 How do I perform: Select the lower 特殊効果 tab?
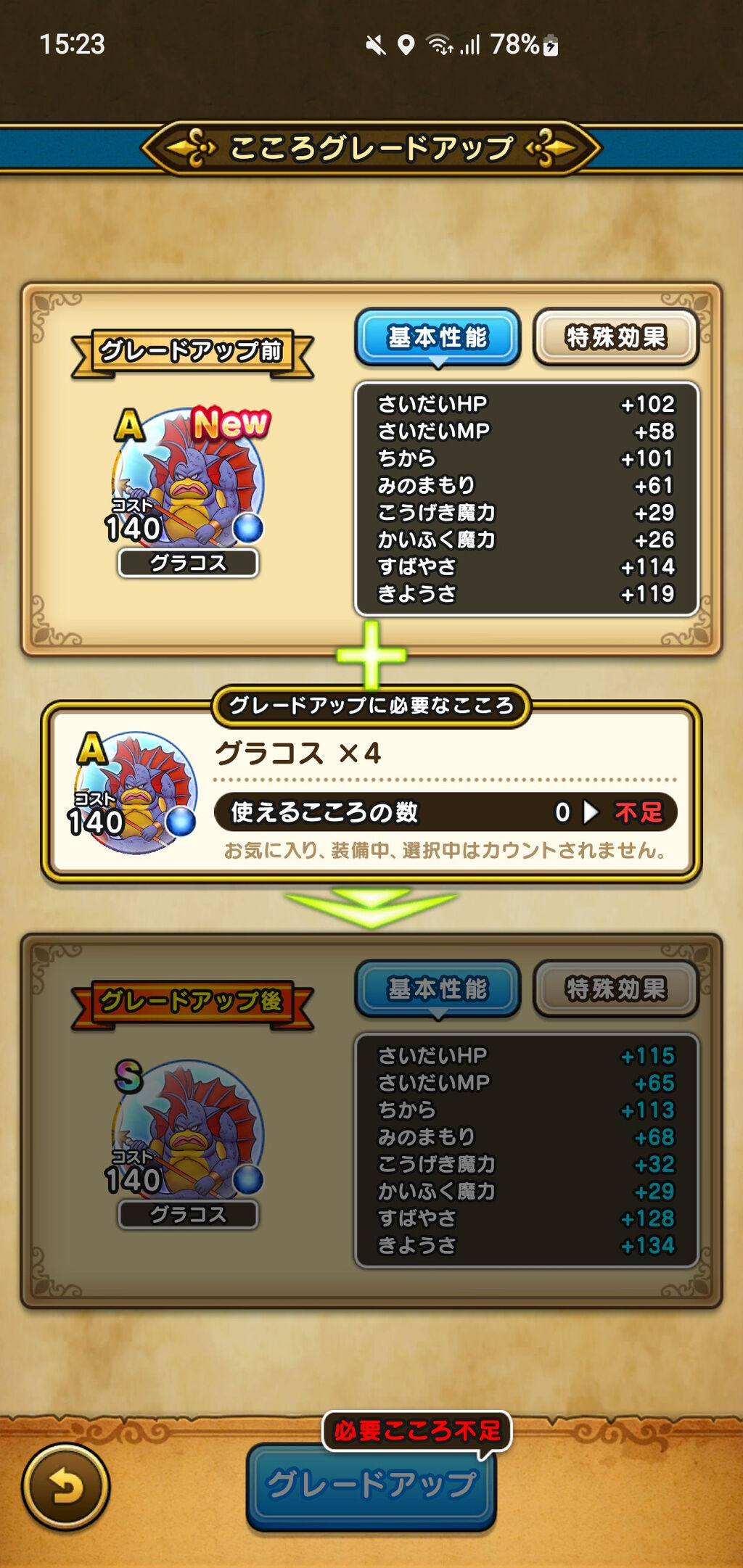pos(615,989)
